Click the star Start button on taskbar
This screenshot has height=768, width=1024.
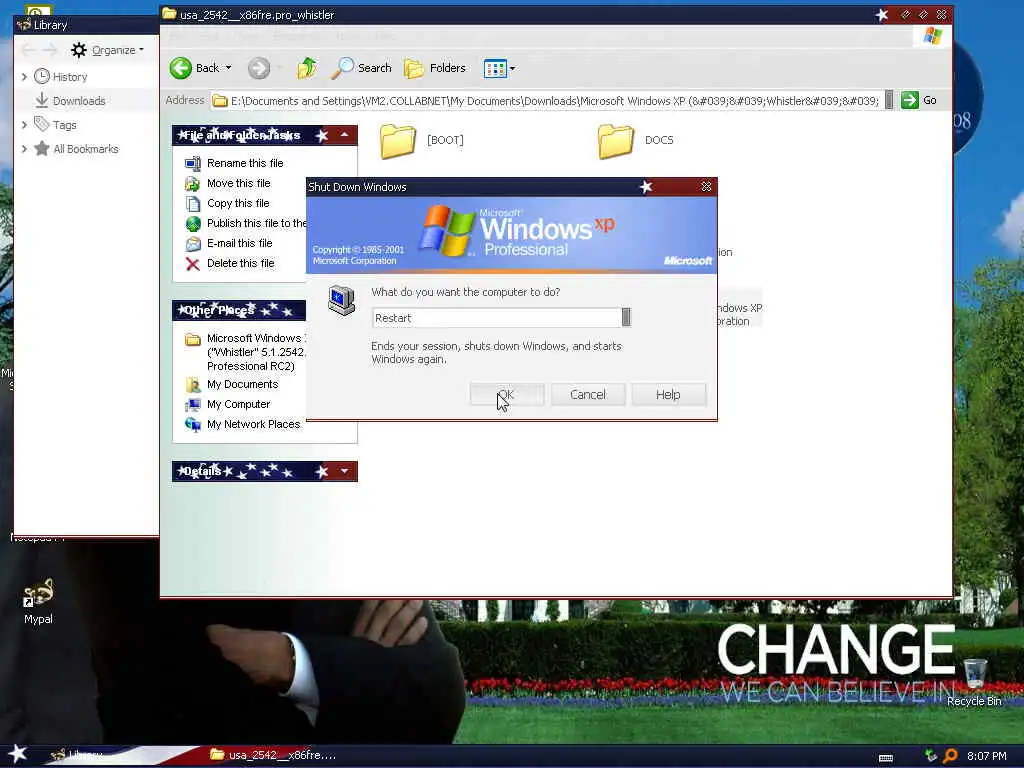(18, 754)
